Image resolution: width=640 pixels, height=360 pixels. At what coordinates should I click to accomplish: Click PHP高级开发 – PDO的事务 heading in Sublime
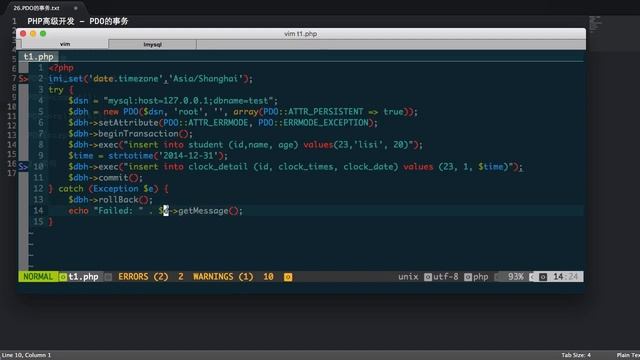click(x=78, y=21)
